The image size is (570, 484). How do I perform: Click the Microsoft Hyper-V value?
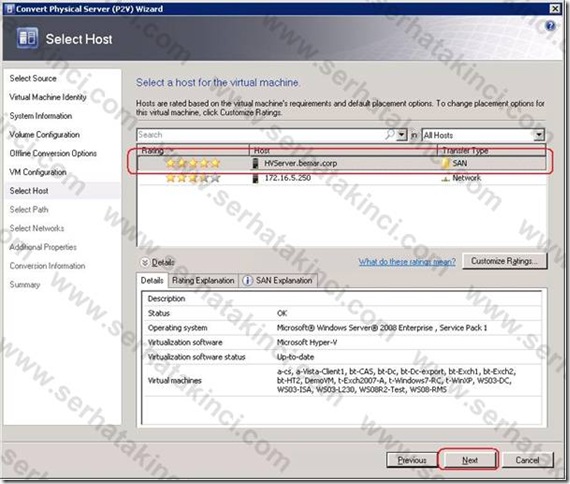[x=307, y=342]
